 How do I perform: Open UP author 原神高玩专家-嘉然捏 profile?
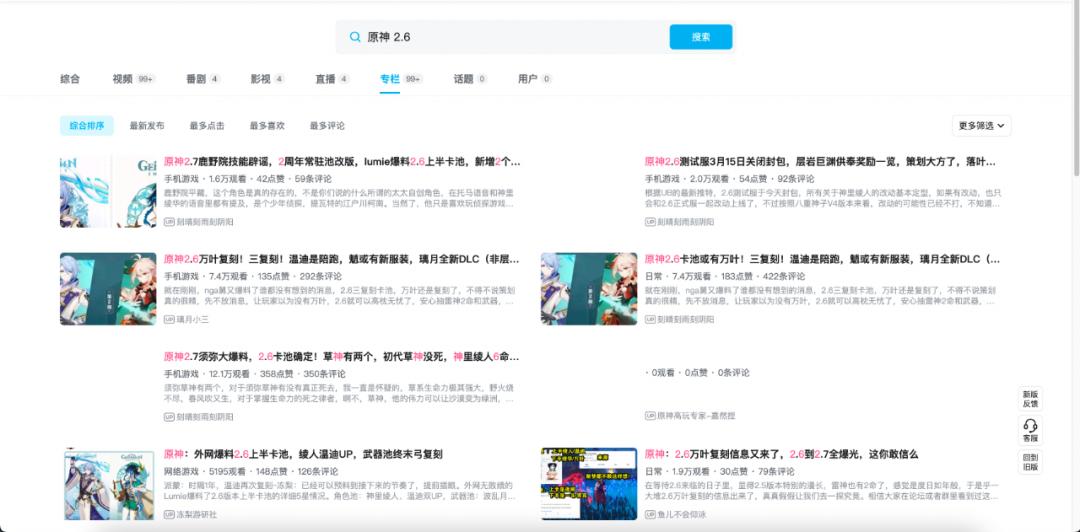(695, 415)
